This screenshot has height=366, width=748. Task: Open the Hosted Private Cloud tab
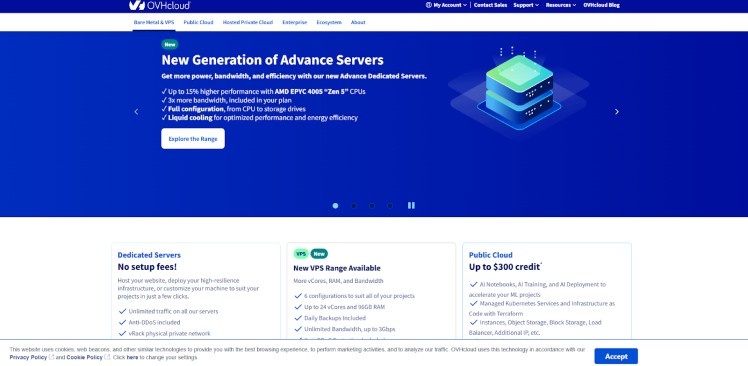click(x=248, y=22)
